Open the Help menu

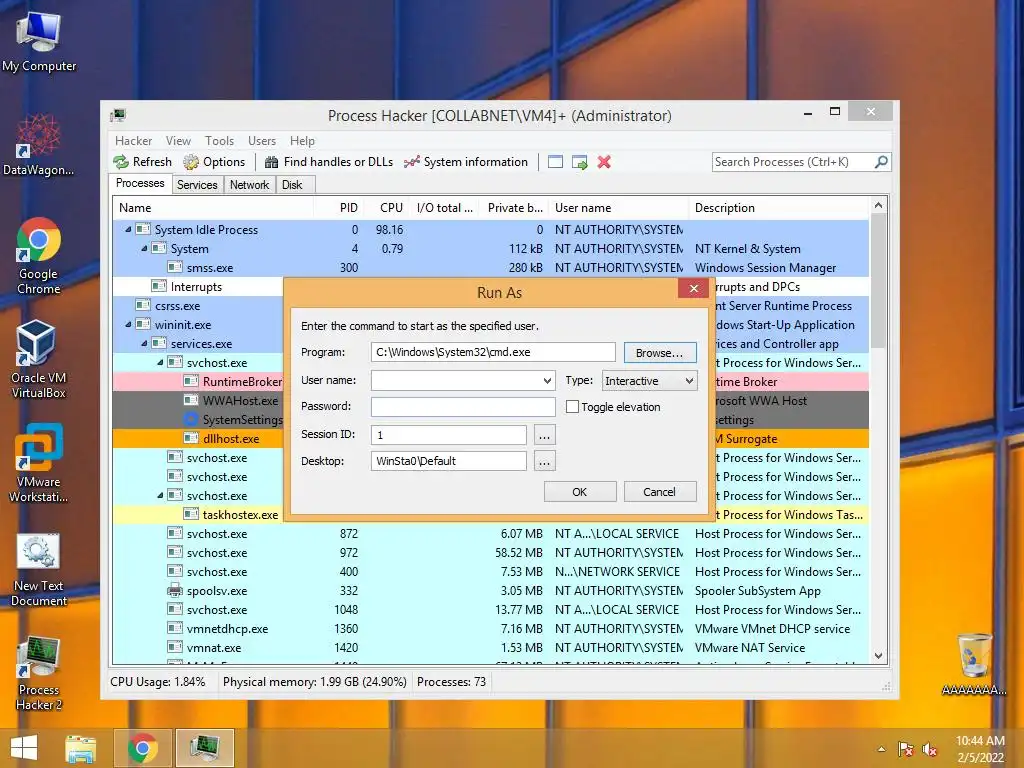(302, 140)
